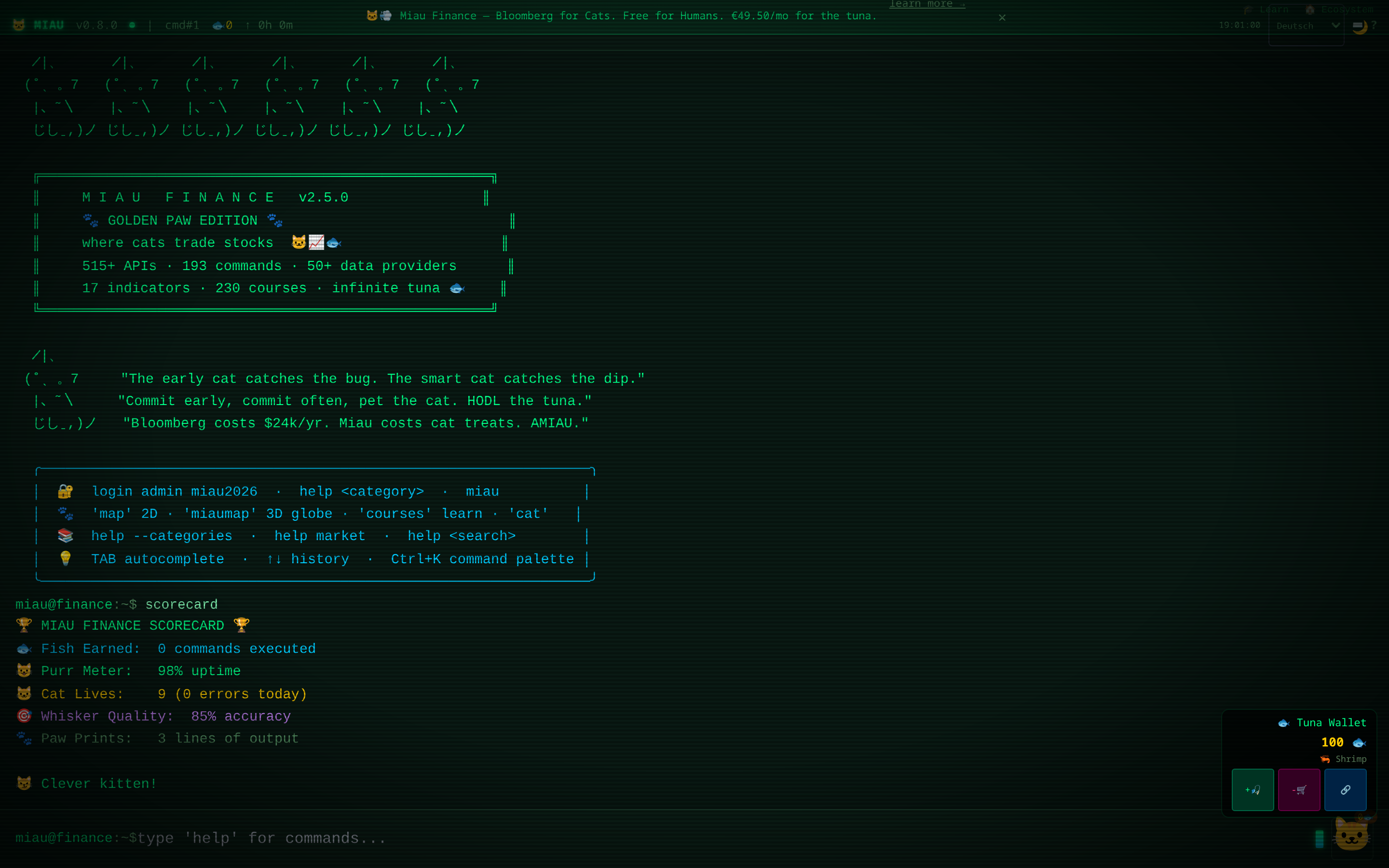Click the 'scorecard' command text
Viewport: 1389px width, 868px height.
coord(181,605)
